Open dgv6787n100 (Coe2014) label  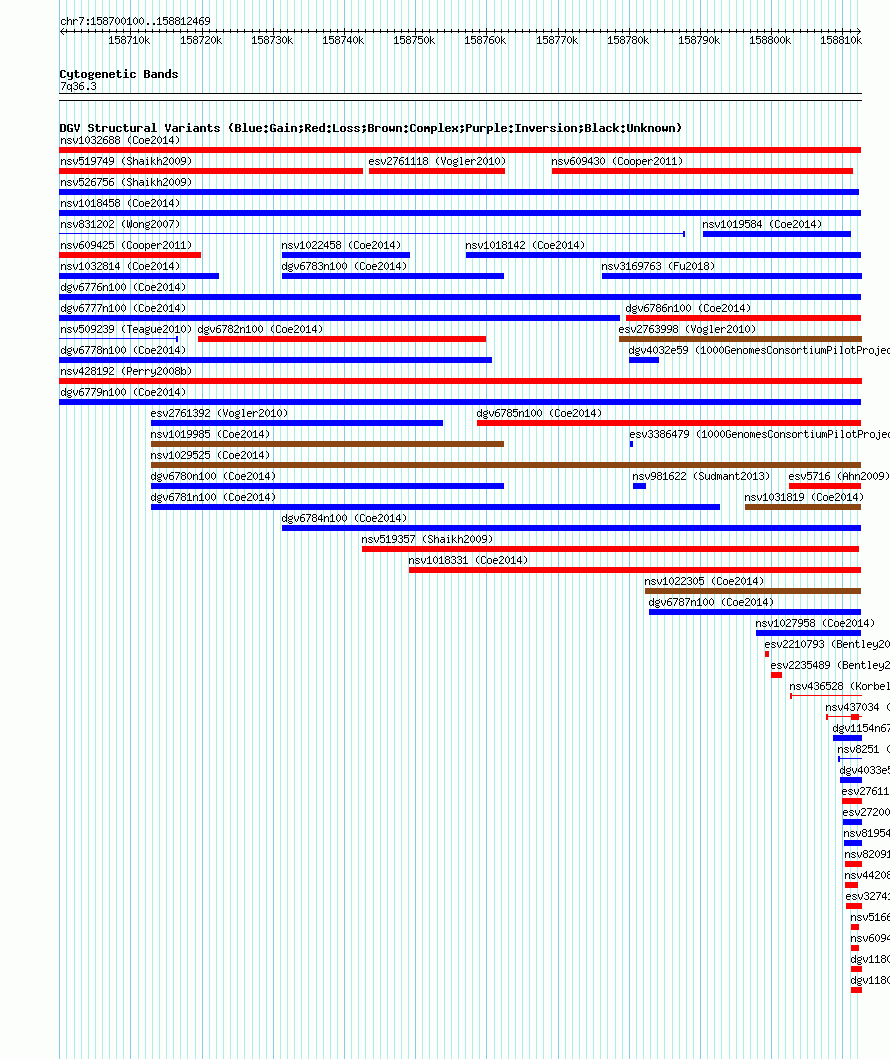711,601
